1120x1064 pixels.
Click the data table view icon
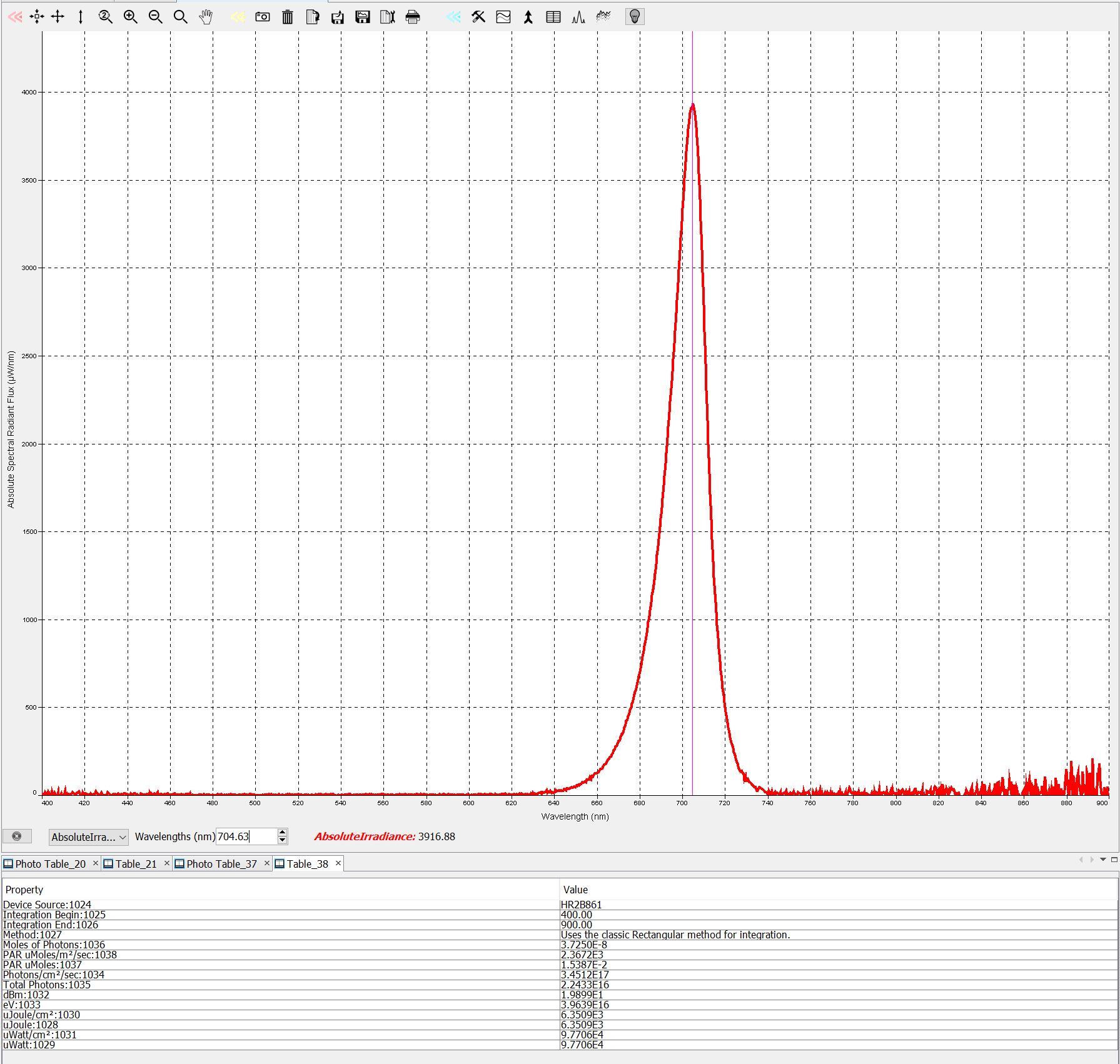tap(553, 17)
